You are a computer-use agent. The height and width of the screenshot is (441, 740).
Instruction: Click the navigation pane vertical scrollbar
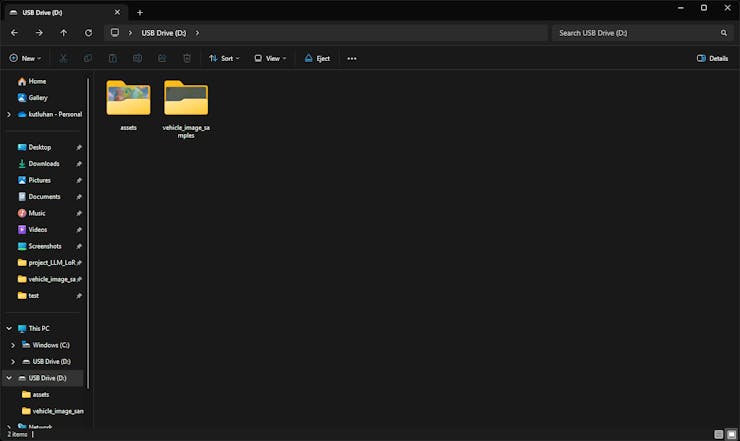coord(88,234)
